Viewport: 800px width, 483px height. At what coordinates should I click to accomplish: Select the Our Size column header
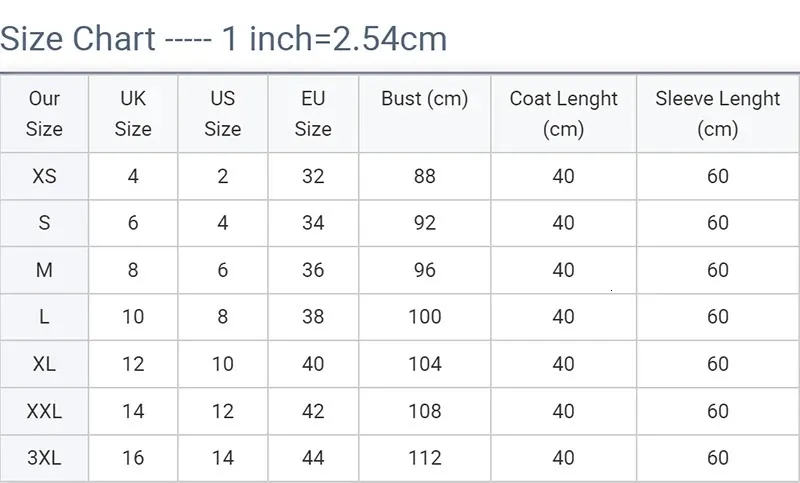(44, 113)
